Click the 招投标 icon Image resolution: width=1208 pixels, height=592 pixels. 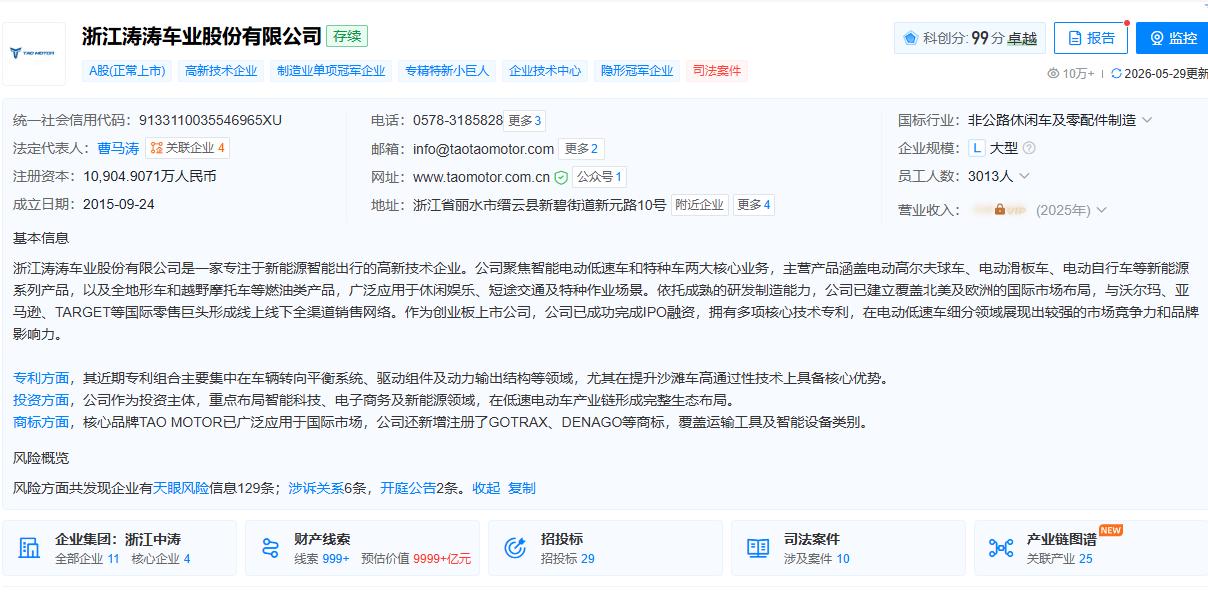515,548
